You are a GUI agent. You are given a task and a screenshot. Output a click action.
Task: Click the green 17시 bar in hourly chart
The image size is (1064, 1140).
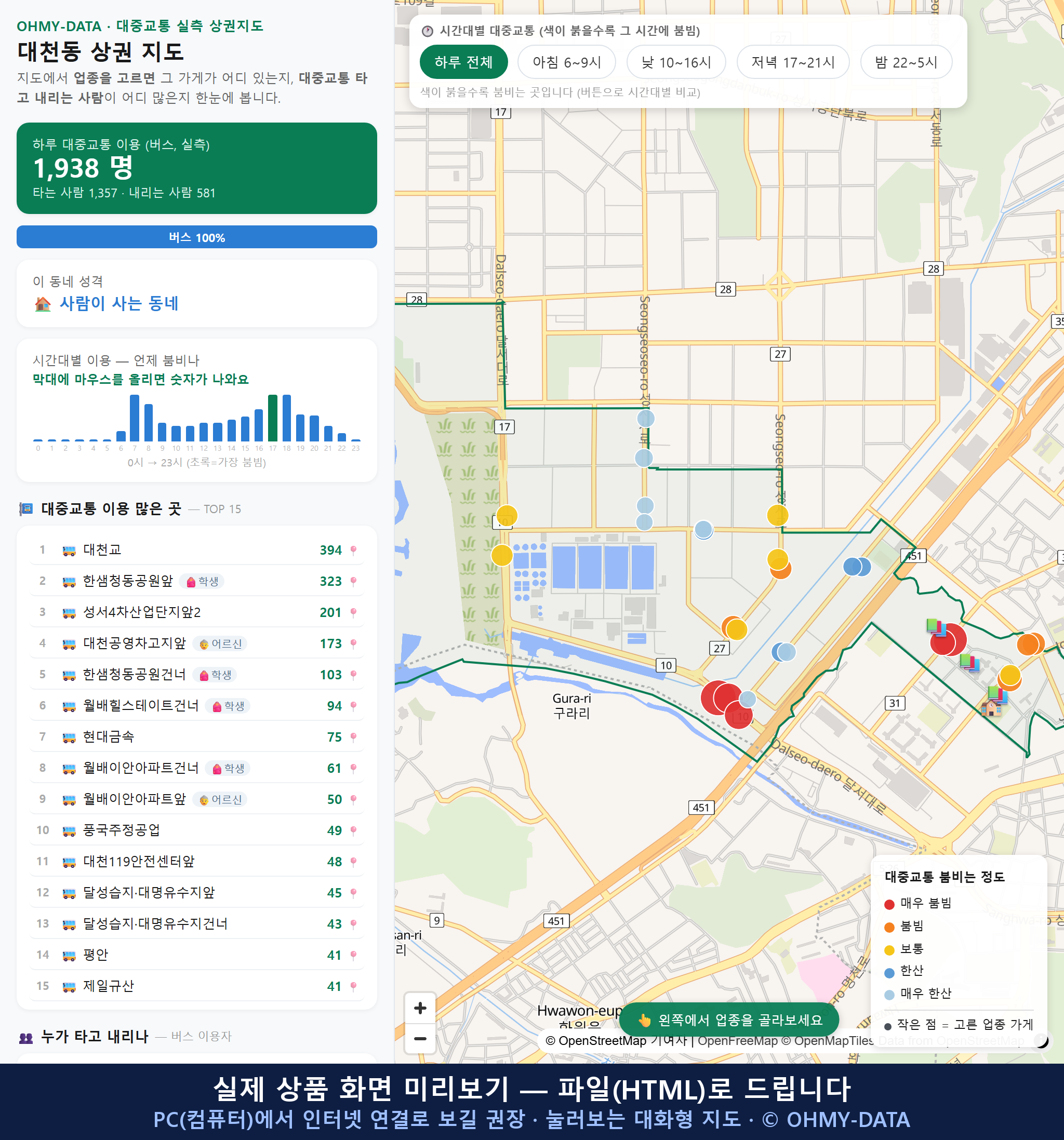pos(273,418)
